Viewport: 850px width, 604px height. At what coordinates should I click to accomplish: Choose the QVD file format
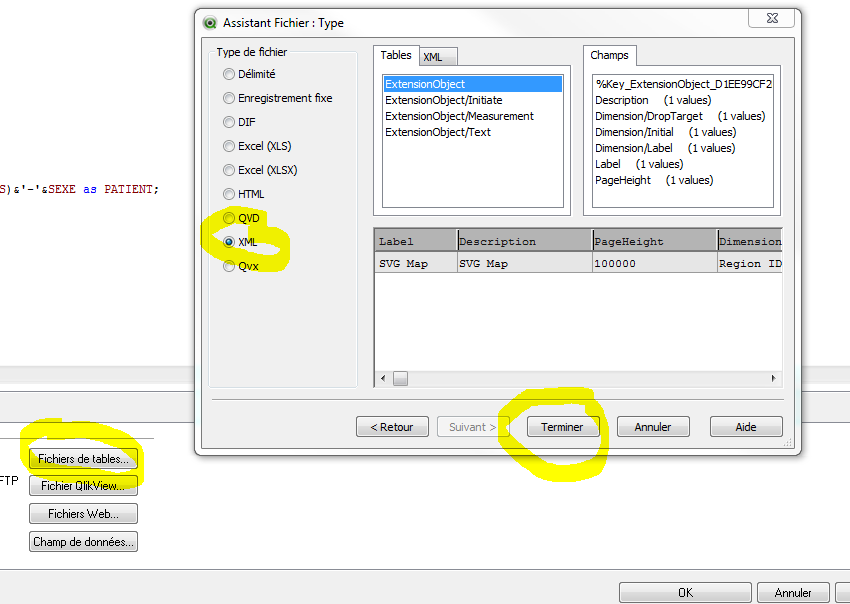229,217
